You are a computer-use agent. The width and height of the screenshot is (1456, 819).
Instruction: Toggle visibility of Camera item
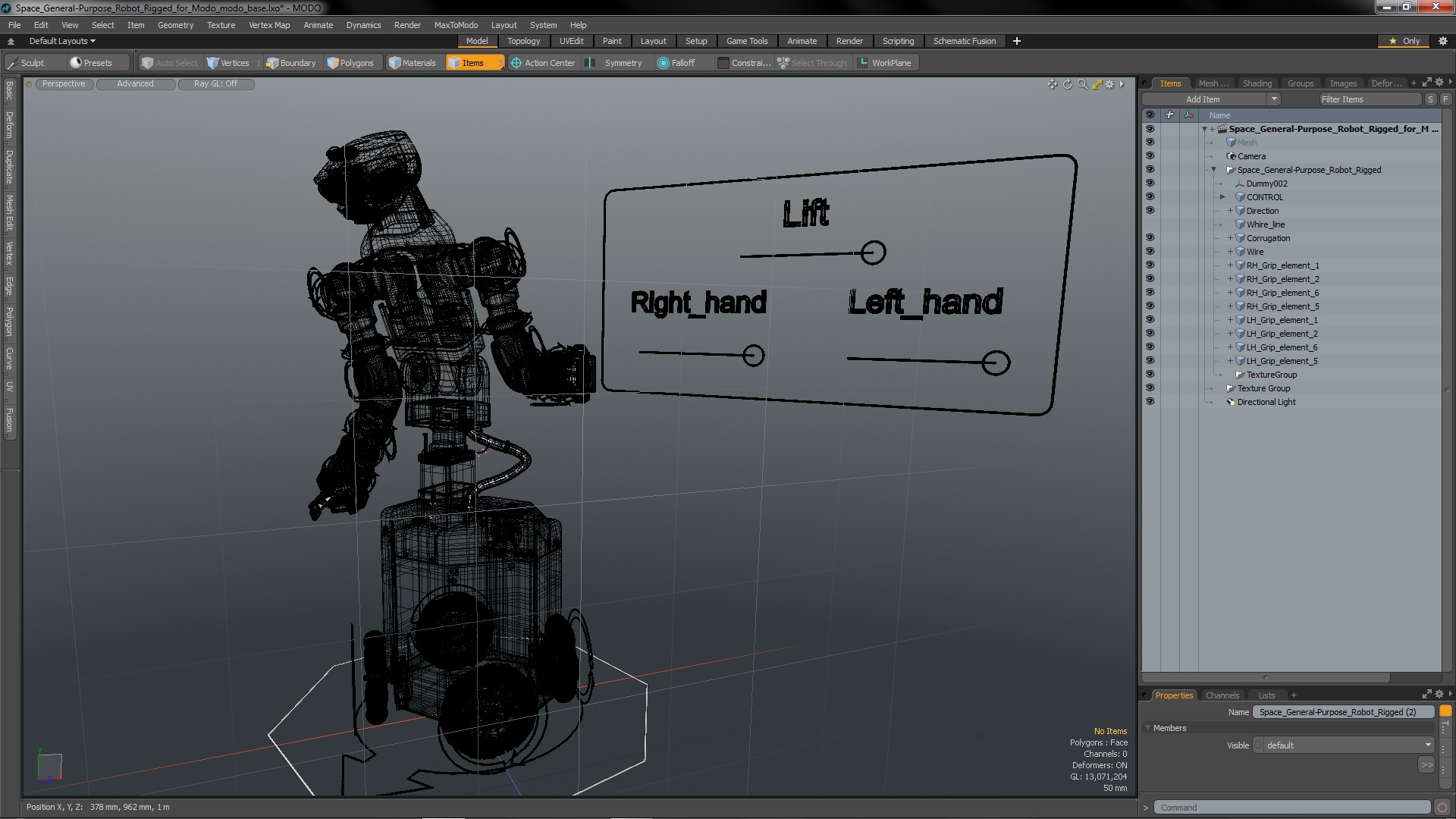coord(1150,156)
